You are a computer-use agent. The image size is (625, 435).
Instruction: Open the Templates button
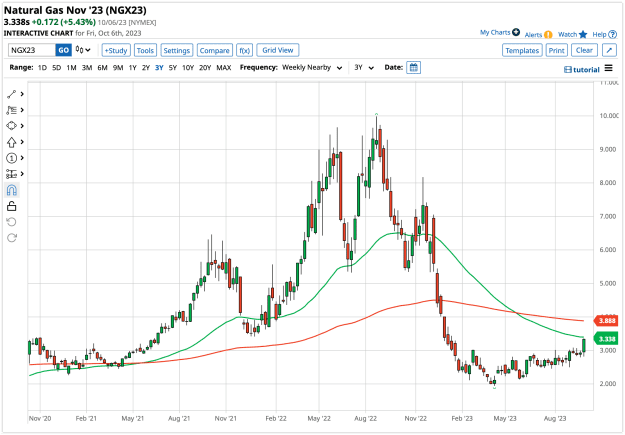[522, 50]
